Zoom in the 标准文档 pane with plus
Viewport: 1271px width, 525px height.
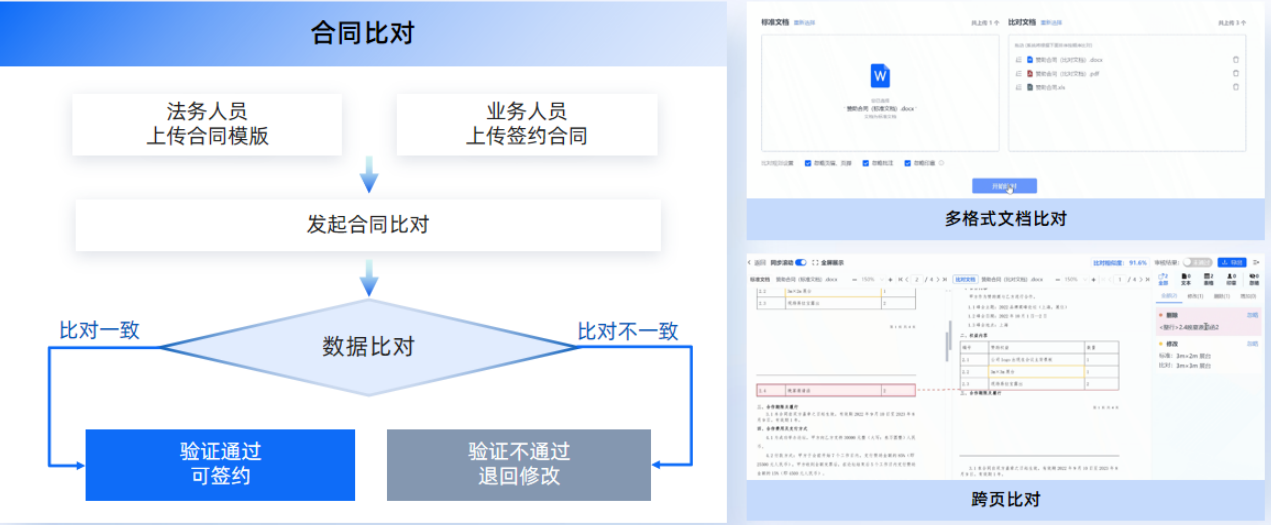(x=890, y=279)
